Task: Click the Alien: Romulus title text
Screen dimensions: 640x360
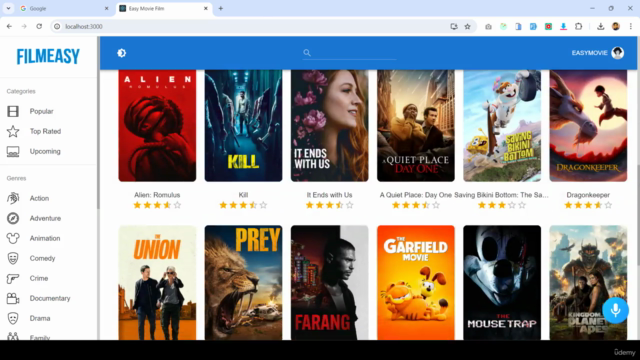Action: point(157,195)
